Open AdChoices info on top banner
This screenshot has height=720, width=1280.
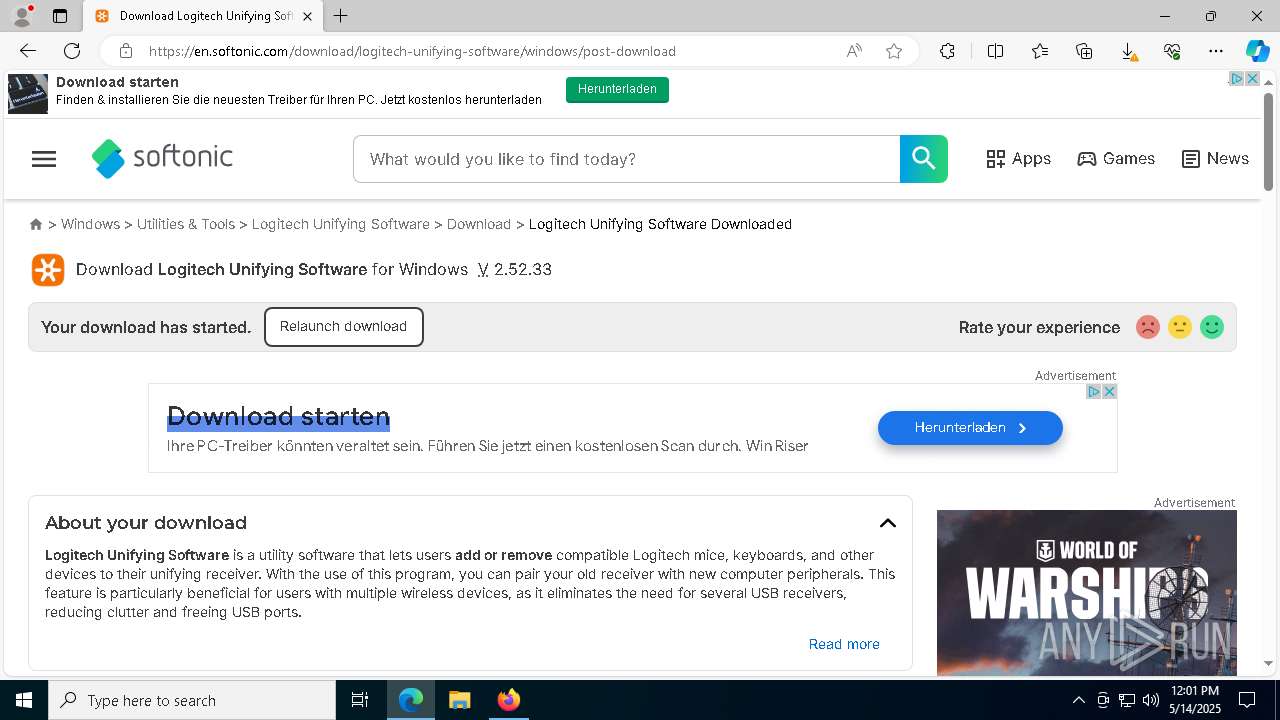(x=1237, y=78)
